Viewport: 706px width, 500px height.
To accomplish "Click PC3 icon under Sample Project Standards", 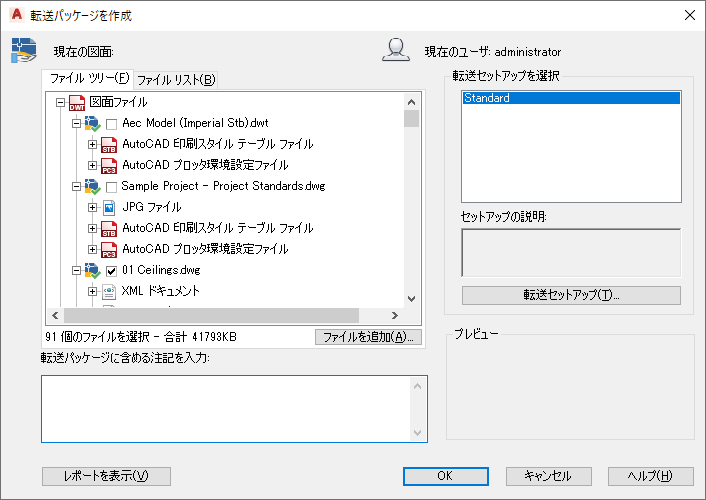I will [109, 250].
